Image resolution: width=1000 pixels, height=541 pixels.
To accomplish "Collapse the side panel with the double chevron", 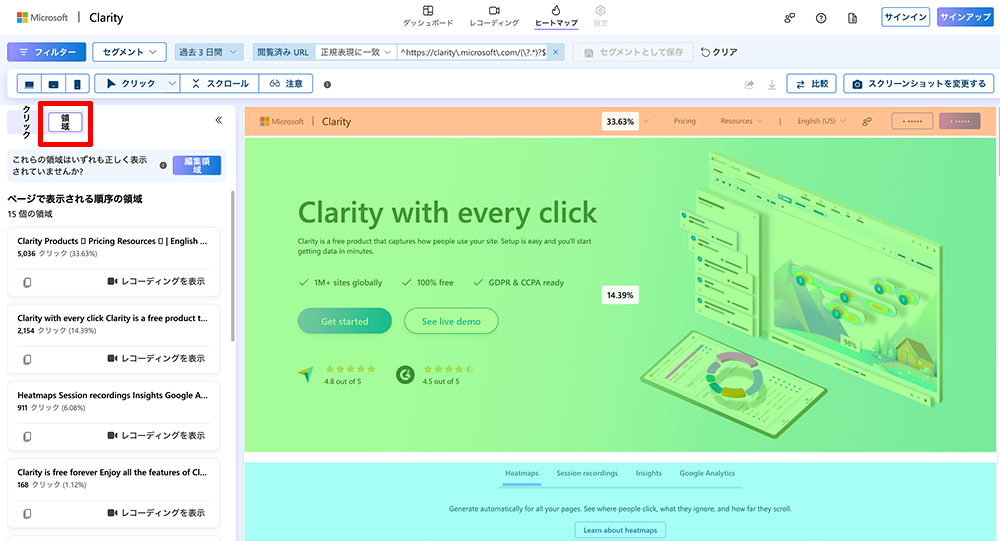I will click(219, 120).
